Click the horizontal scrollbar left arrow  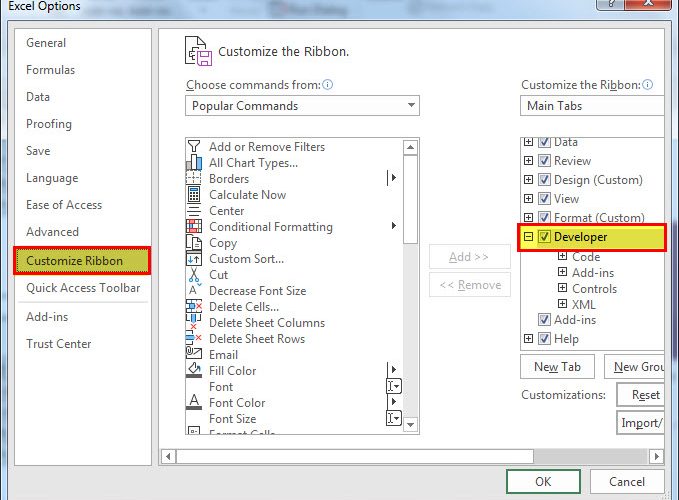point(168,456)
